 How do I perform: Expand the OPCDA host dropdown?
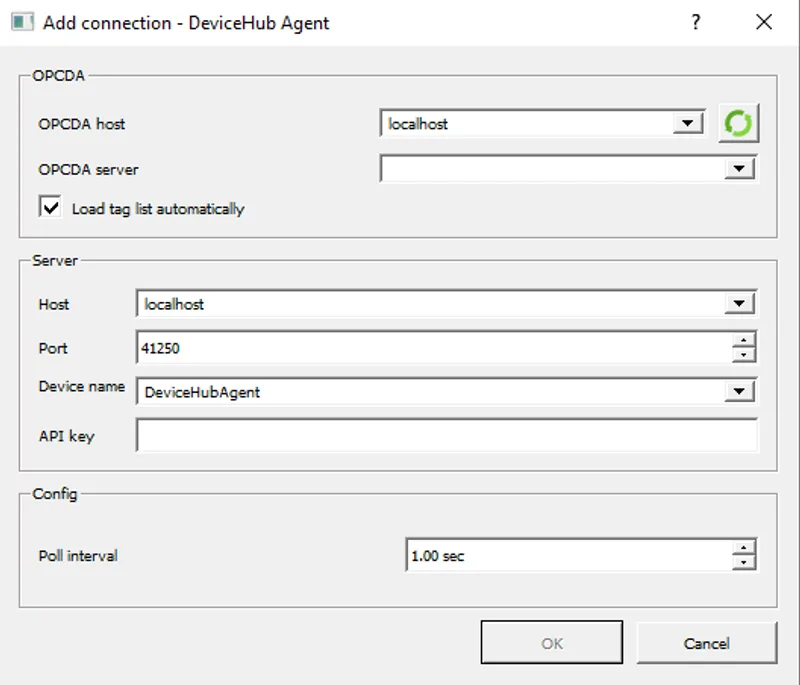click(x=688, y=122)
